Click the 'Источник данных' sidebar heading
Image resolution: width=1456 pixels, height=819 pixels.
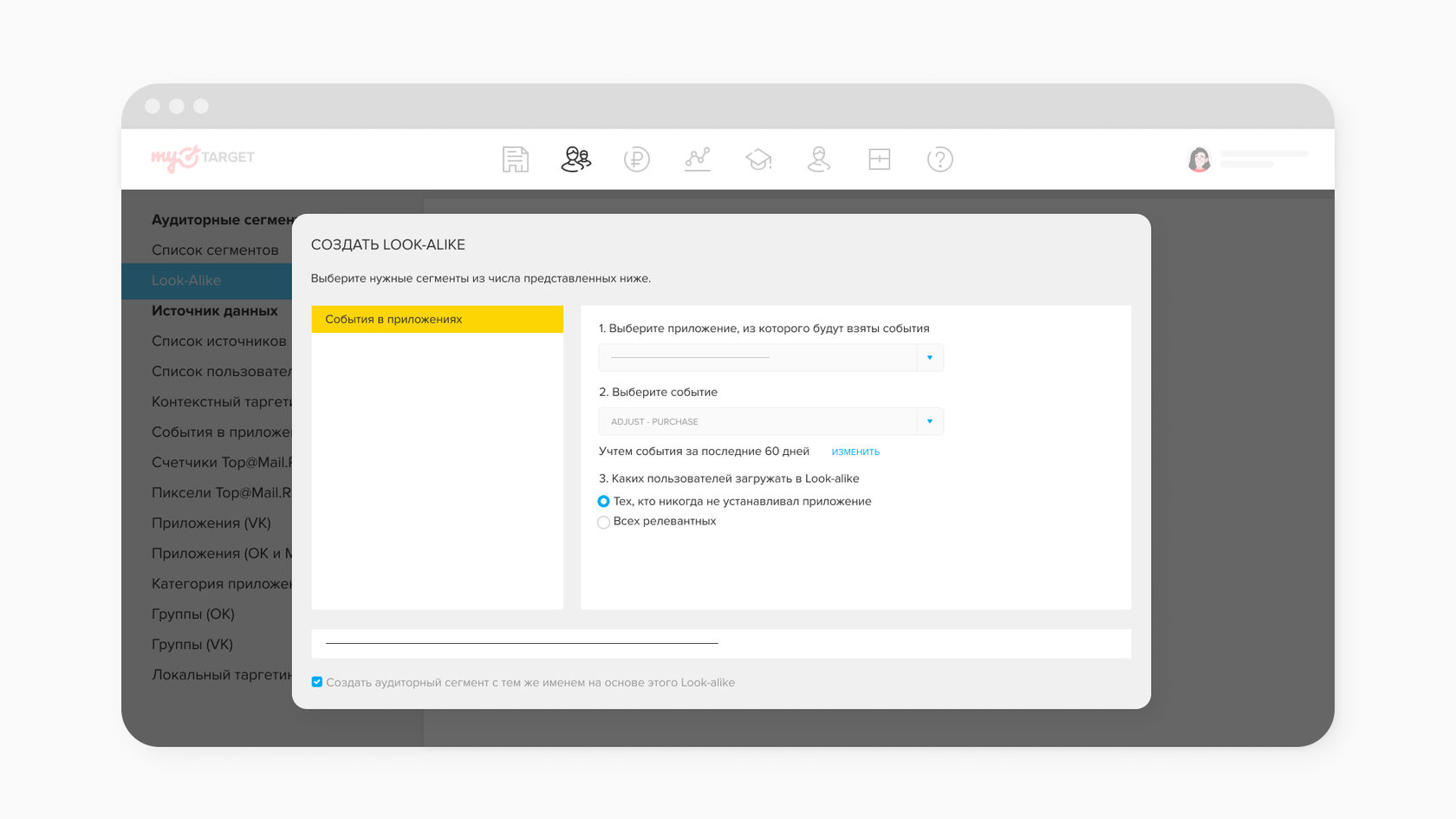[x=215, y=311]
